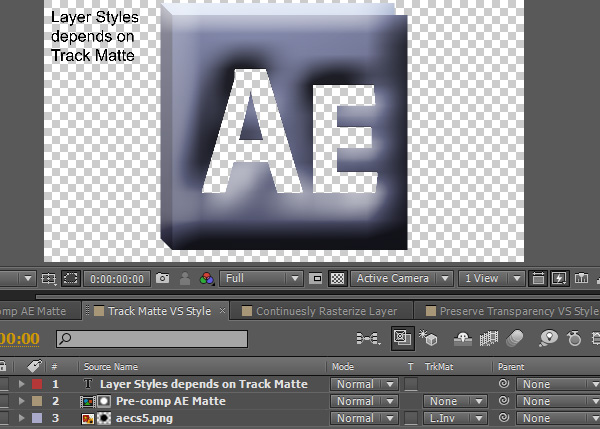Click the viewer current time 0:00:00:00
The width and height of the screenshot is (600, 429).
click(x=117, y=279)
